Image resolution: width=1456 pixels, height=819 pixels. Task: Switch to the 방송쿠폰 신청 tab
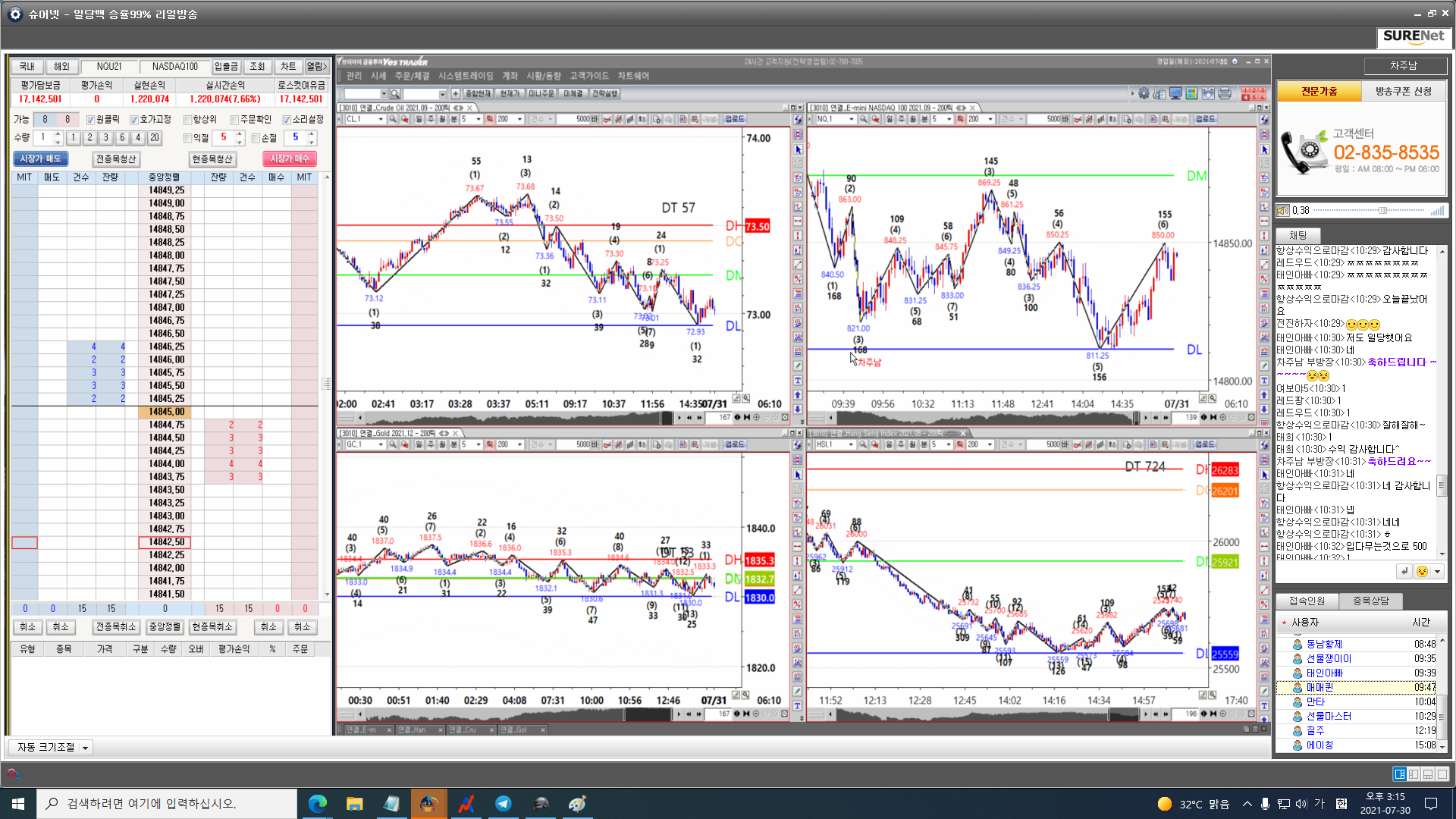point(1403,91)
